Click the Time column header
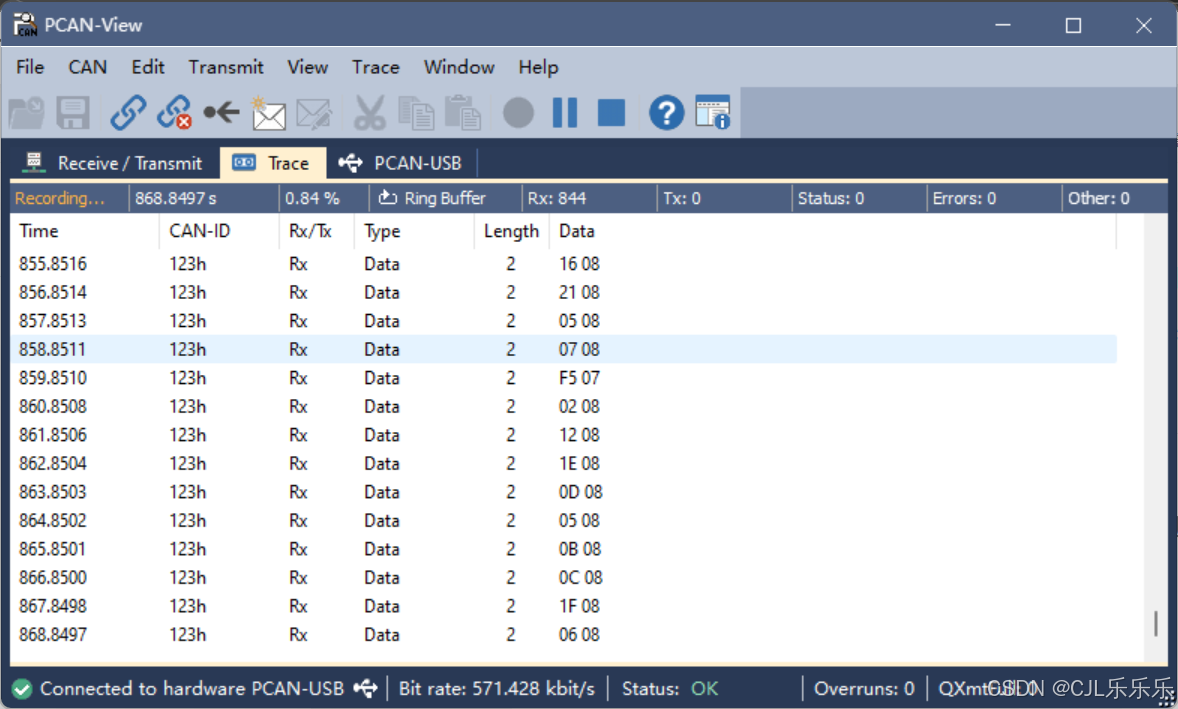Screen dimensions: 1178x709 (84, 231)
